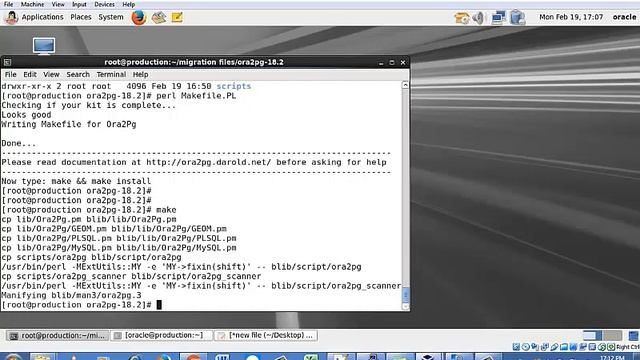Open the network connection tray icon
Image resolution: width=640 pixels, height=360 pixels.
498,18
